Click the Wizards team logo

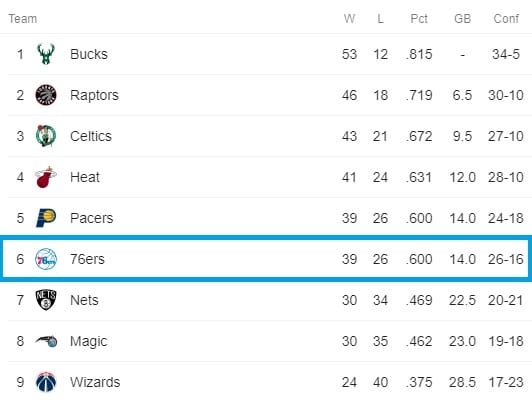(x=46, y=382)
